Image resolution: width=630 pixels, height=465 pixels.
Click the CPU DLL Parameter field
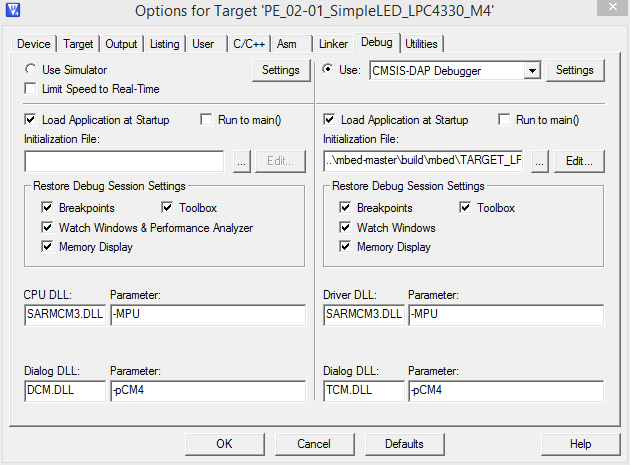pos(207,315)
